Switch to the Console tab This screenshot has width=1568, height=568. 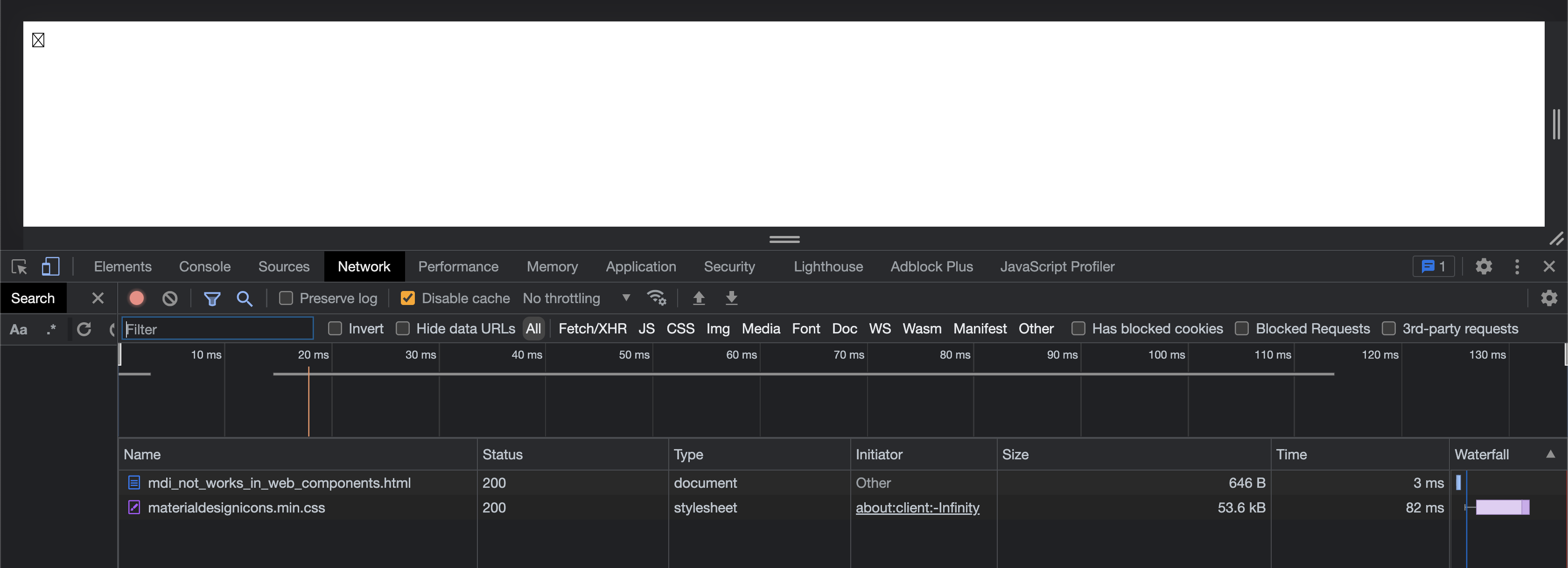(x=204, y=266)
